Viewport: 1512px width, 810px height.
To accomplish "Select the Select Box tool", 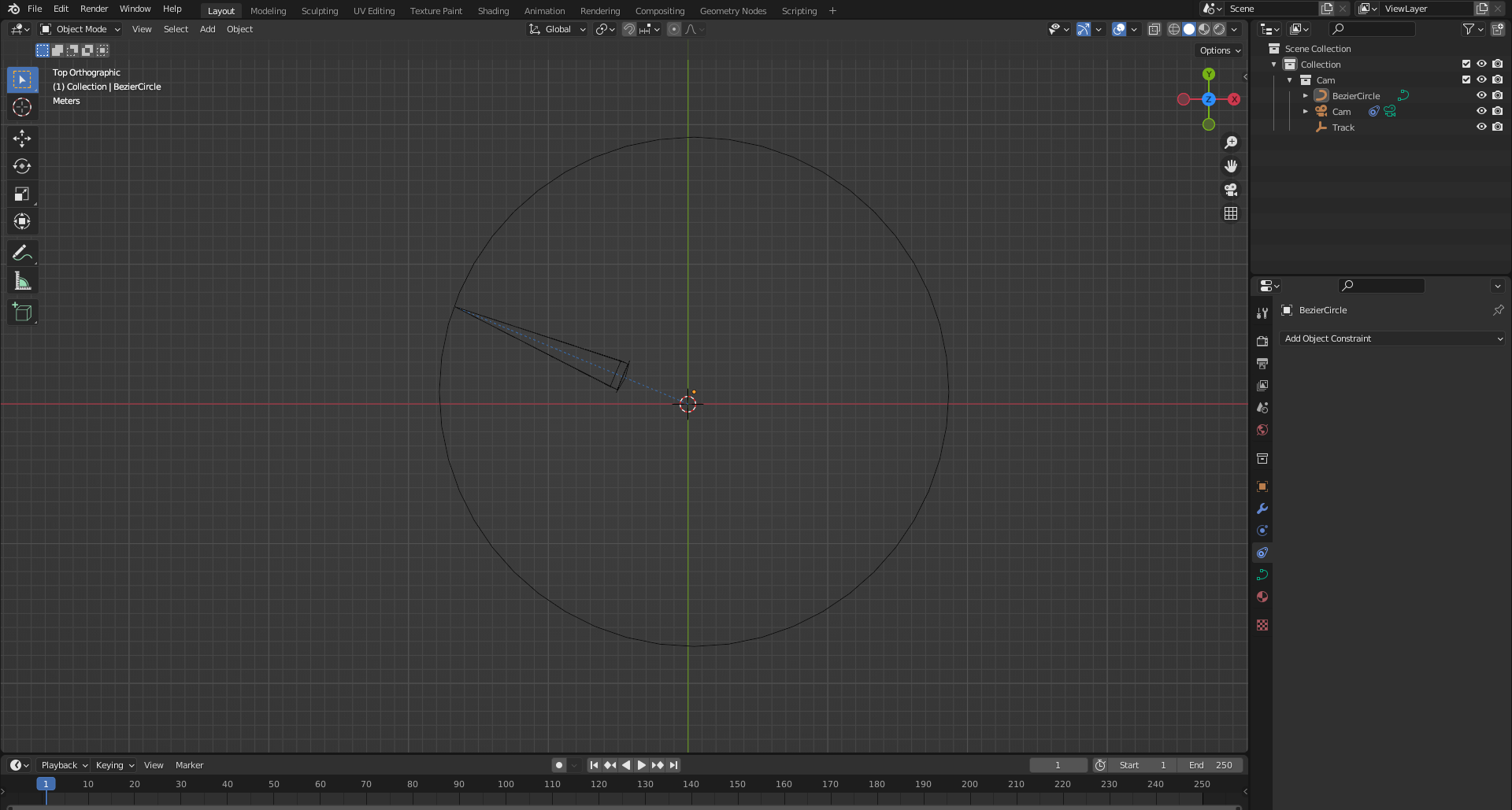I will [22, 80].
